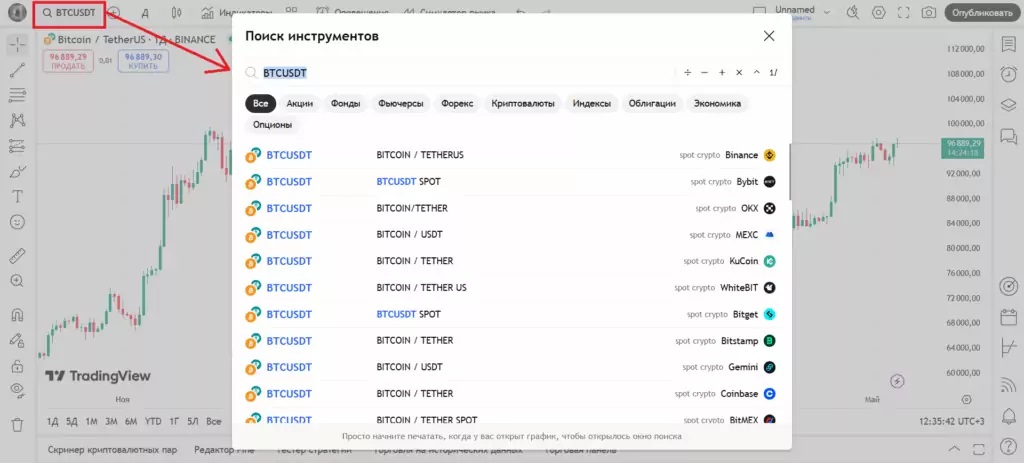Select the Криптовалюты filter chip

[523, 103]
